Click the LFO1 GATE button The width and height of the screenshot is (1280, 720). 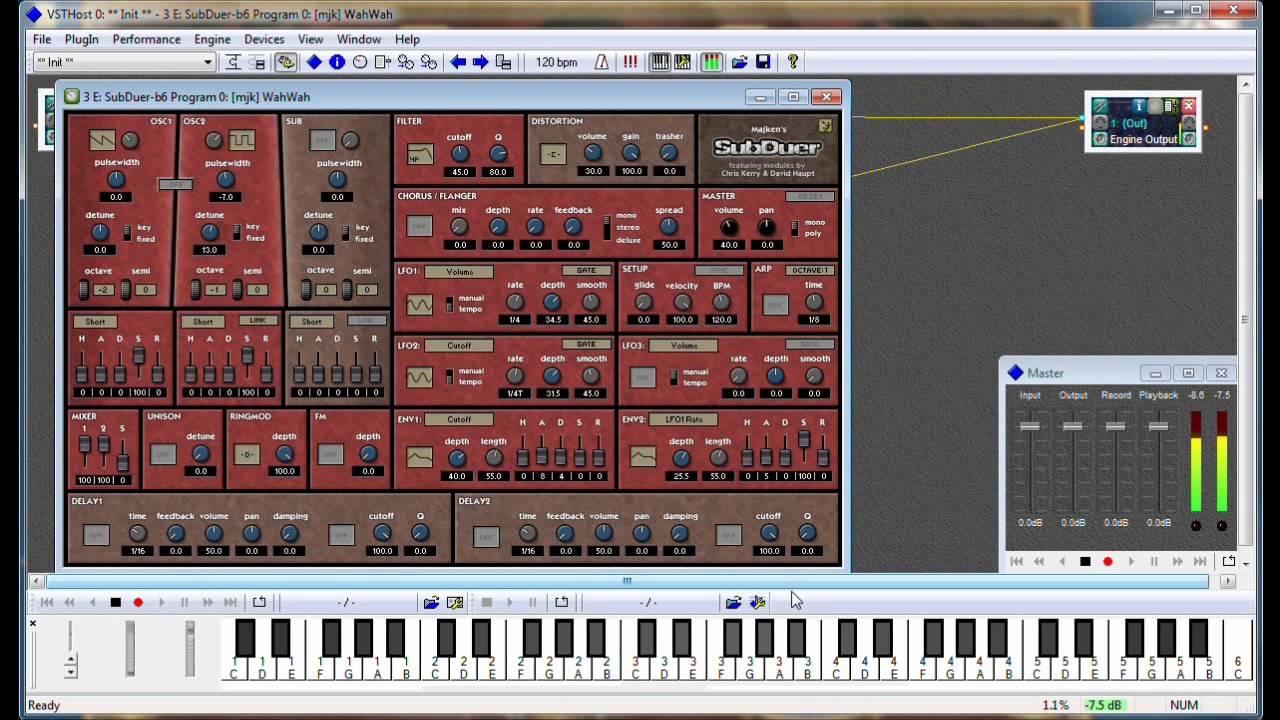[586, 271]
